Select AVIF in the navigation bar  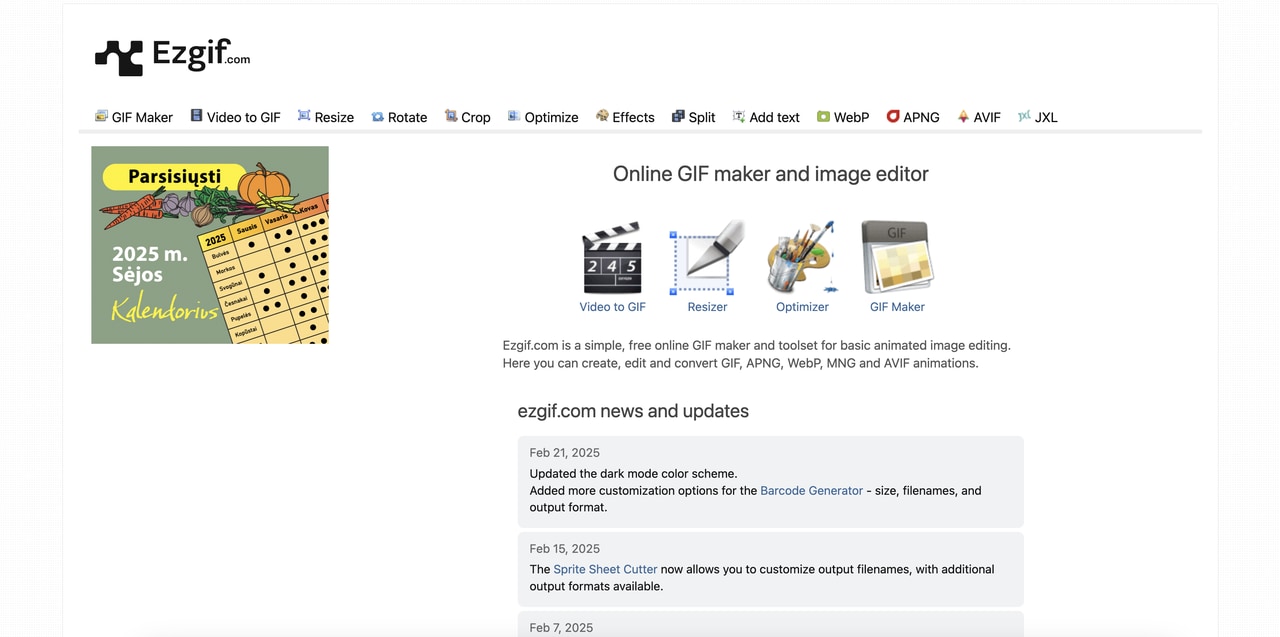(979, 117)
